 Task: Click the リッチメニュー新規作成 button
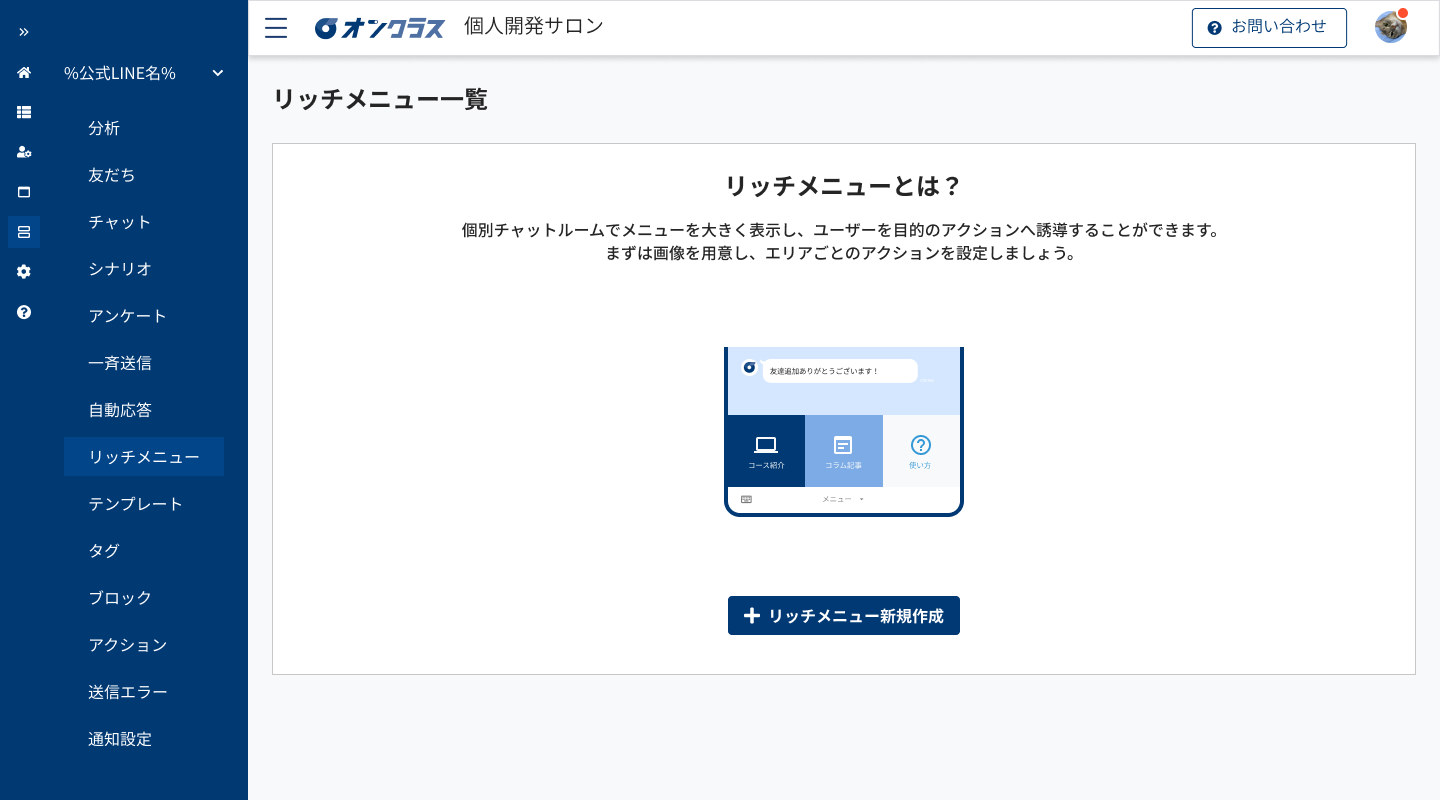coord(844,616)
